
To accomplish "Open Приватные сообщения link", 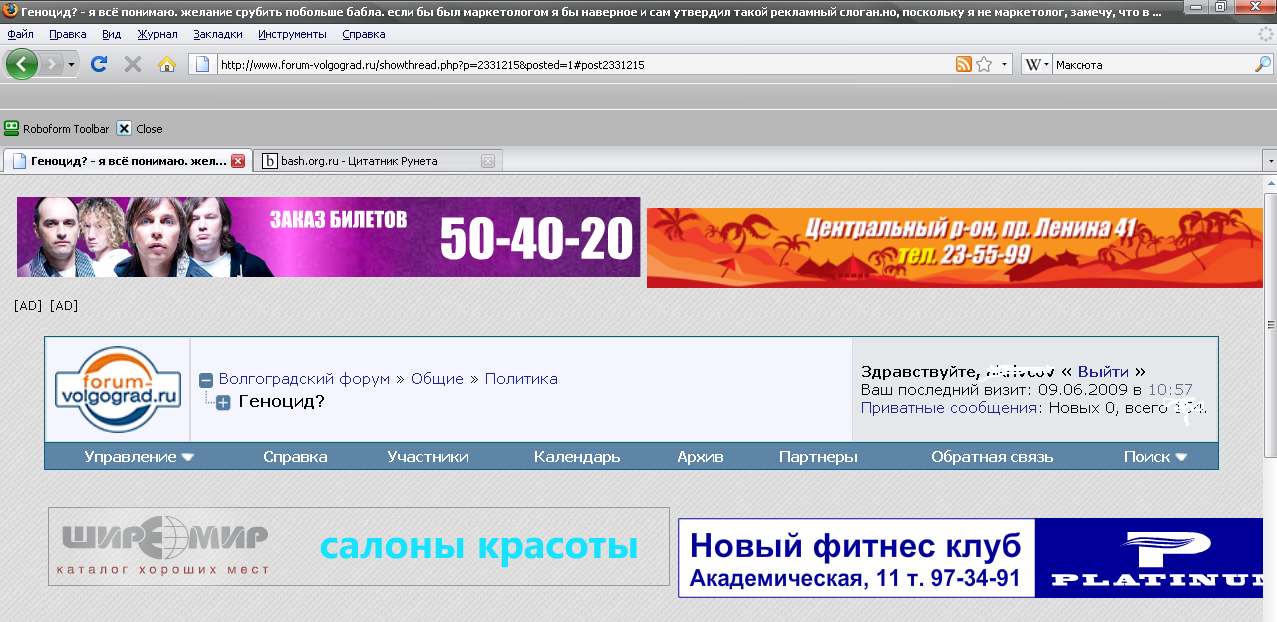I will pyautogui.click(x=949, y=408).
